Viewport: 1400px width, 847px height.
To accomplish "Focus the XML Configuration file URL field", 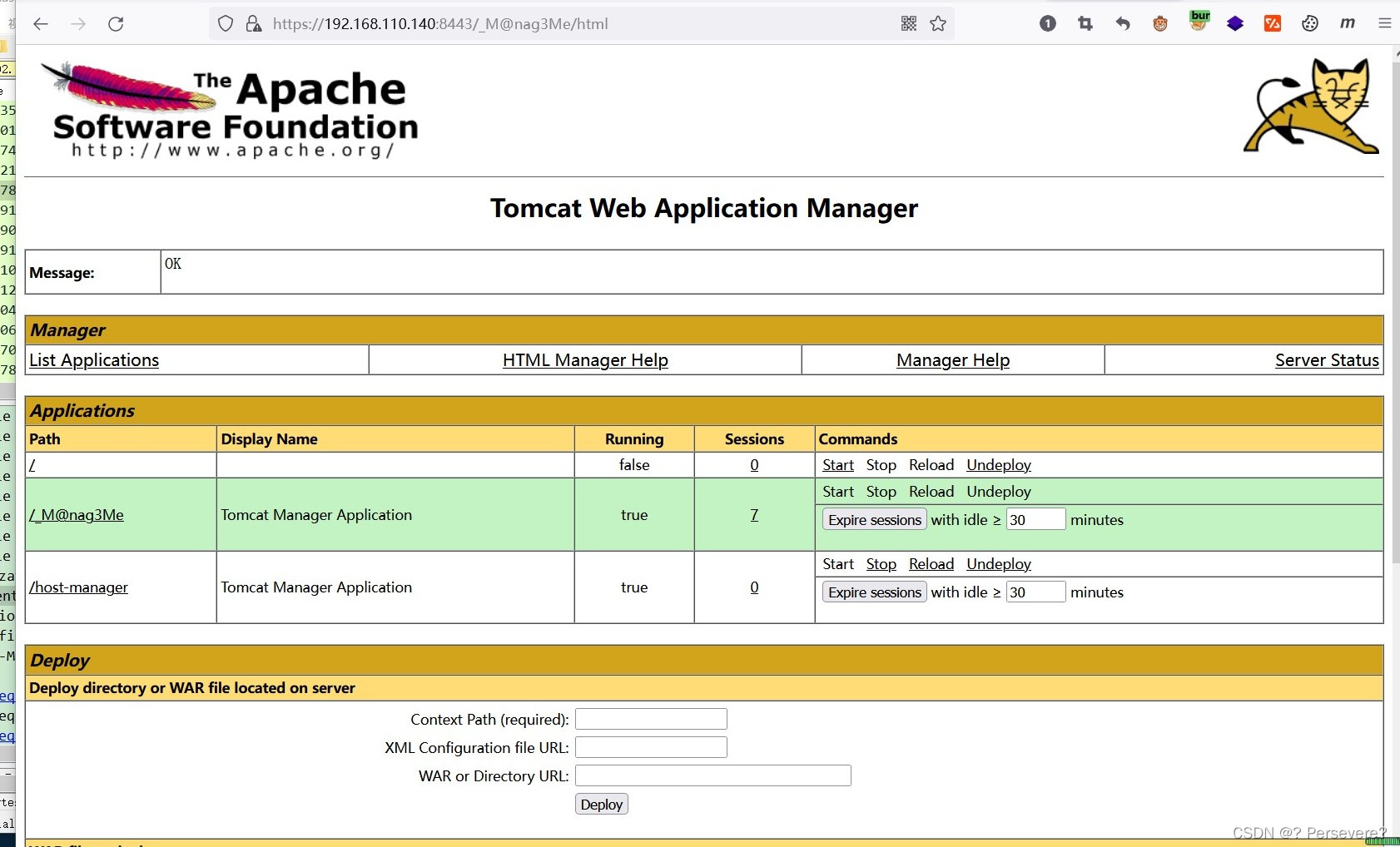I will (651, 747).
